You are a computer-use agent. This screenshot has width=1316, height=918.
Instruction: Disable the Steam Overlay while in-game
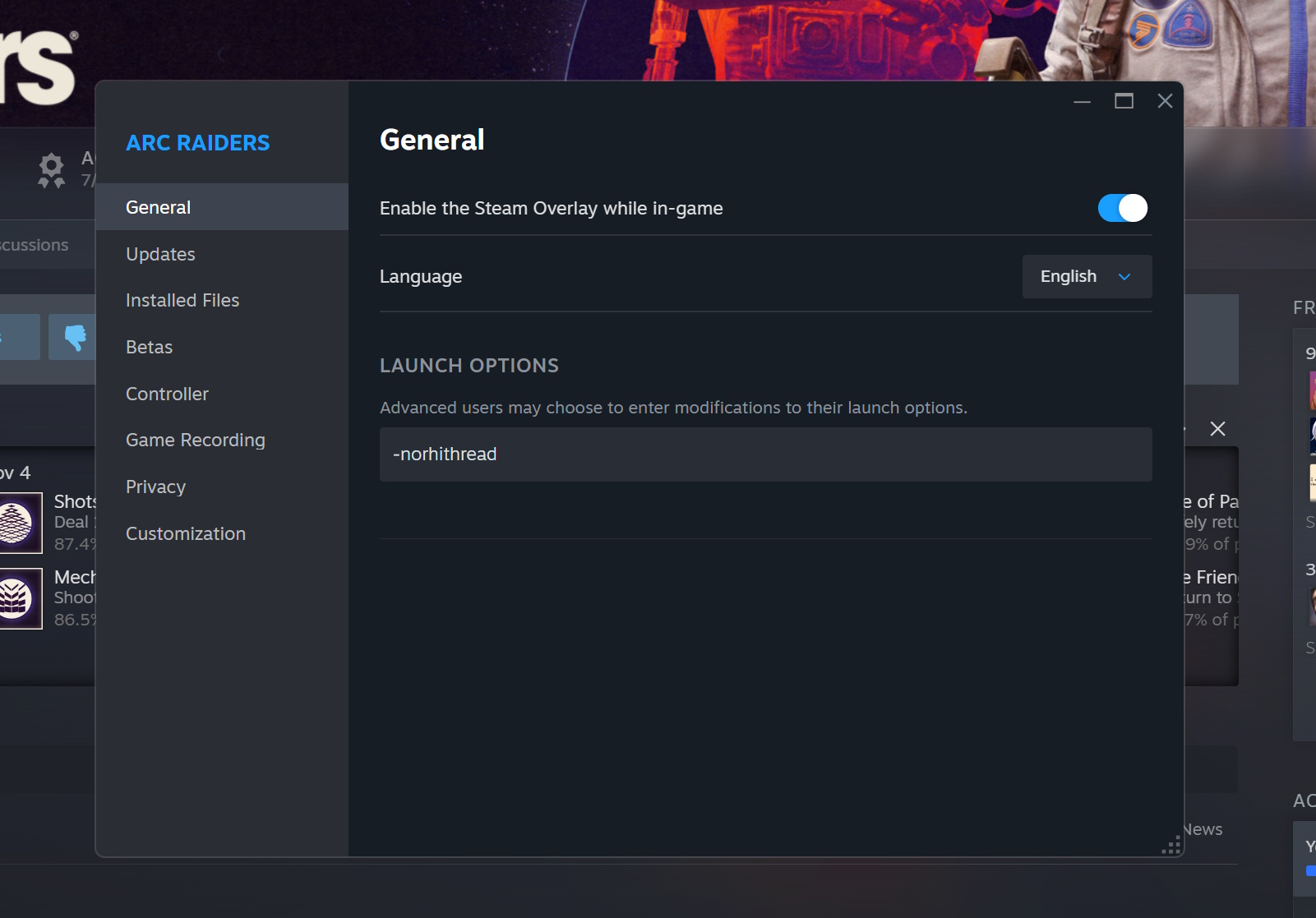click(1122, 208)
